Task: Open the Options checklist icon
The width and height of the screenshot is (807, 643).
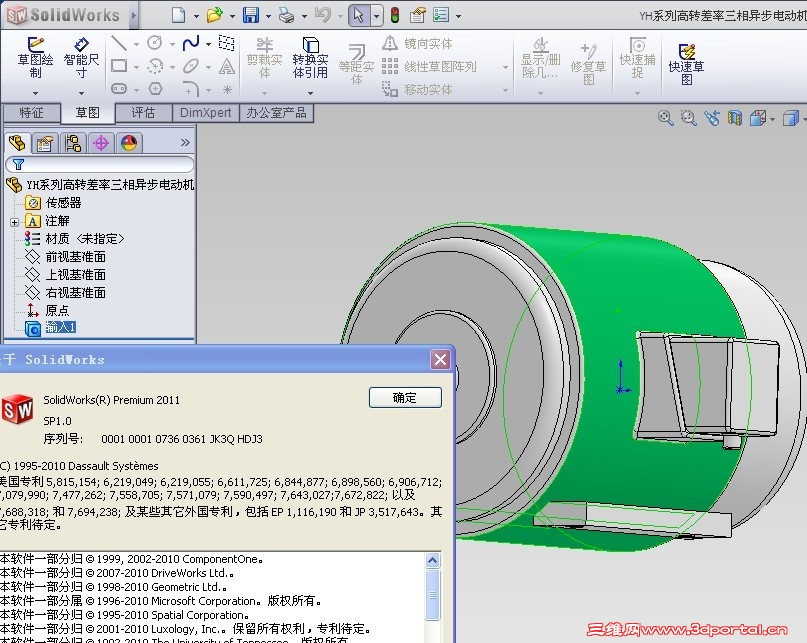Action: tap(441, 15)
